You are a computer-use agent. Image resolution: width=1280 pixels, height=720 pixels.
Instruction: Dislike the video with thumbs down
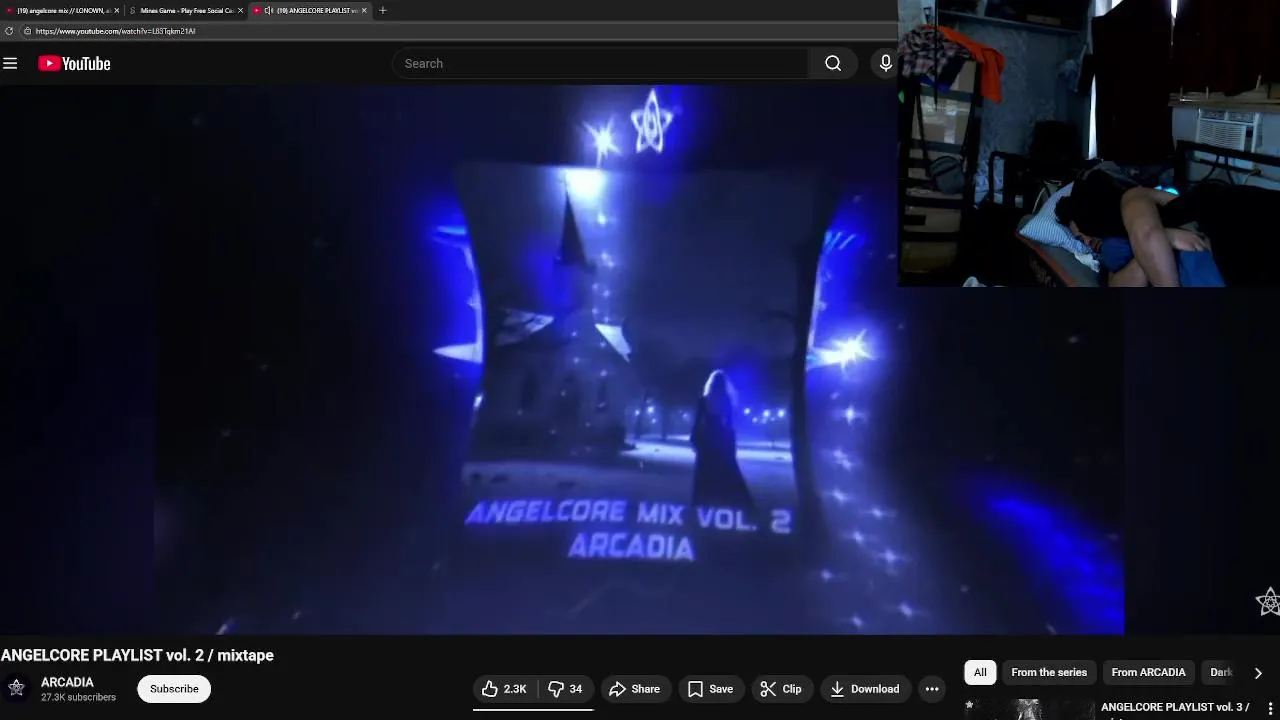(x=565, y=689)
